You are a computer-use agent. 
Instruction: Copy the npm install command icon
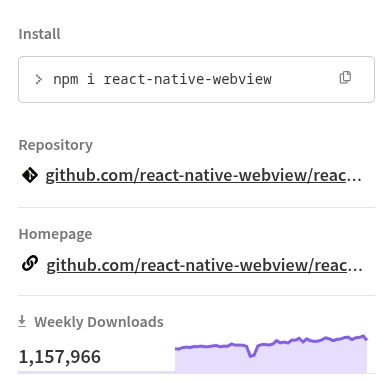(x=345, y=77)
